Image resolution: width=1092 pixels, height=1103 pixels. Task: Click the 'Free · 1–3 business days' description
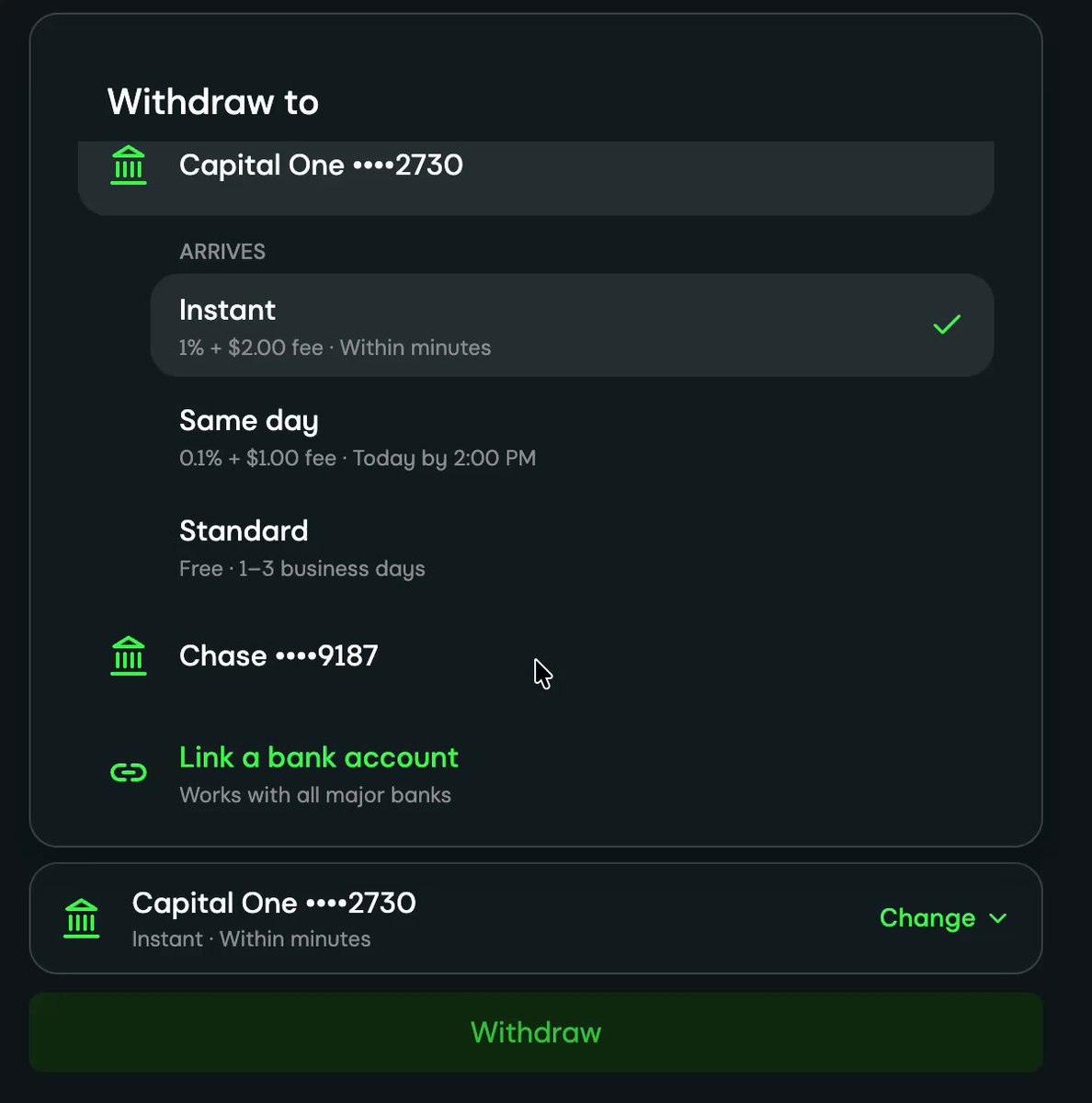[x=302, y=568]
